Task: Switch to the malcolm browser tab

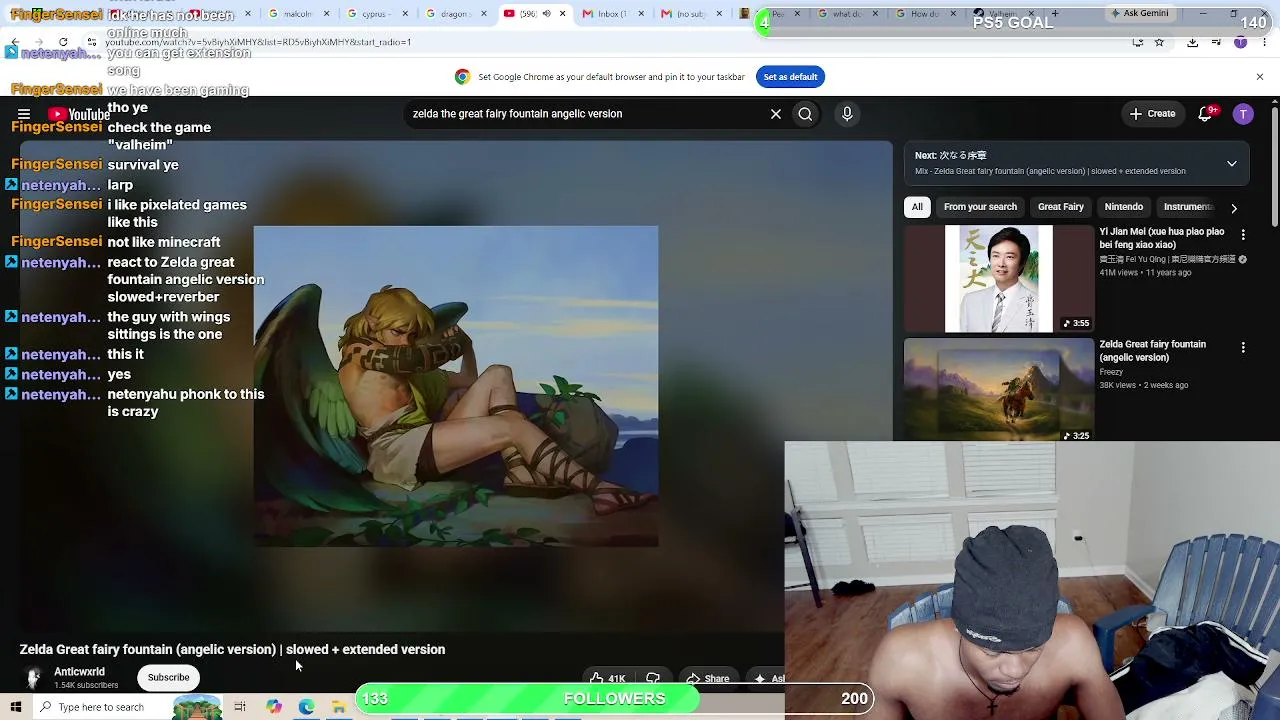Action: pos(297,14)
